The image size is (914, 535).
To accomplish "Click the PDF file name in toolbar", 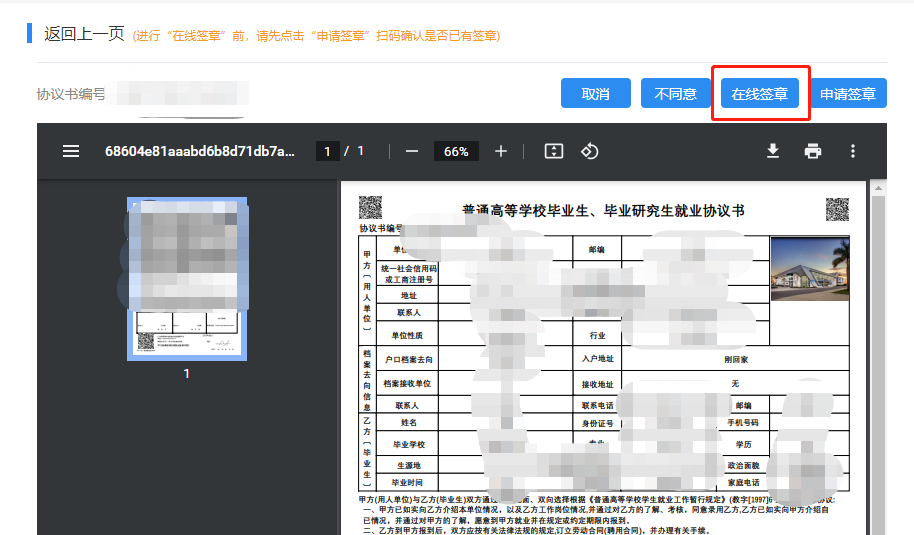I will [x=200, y=151].
